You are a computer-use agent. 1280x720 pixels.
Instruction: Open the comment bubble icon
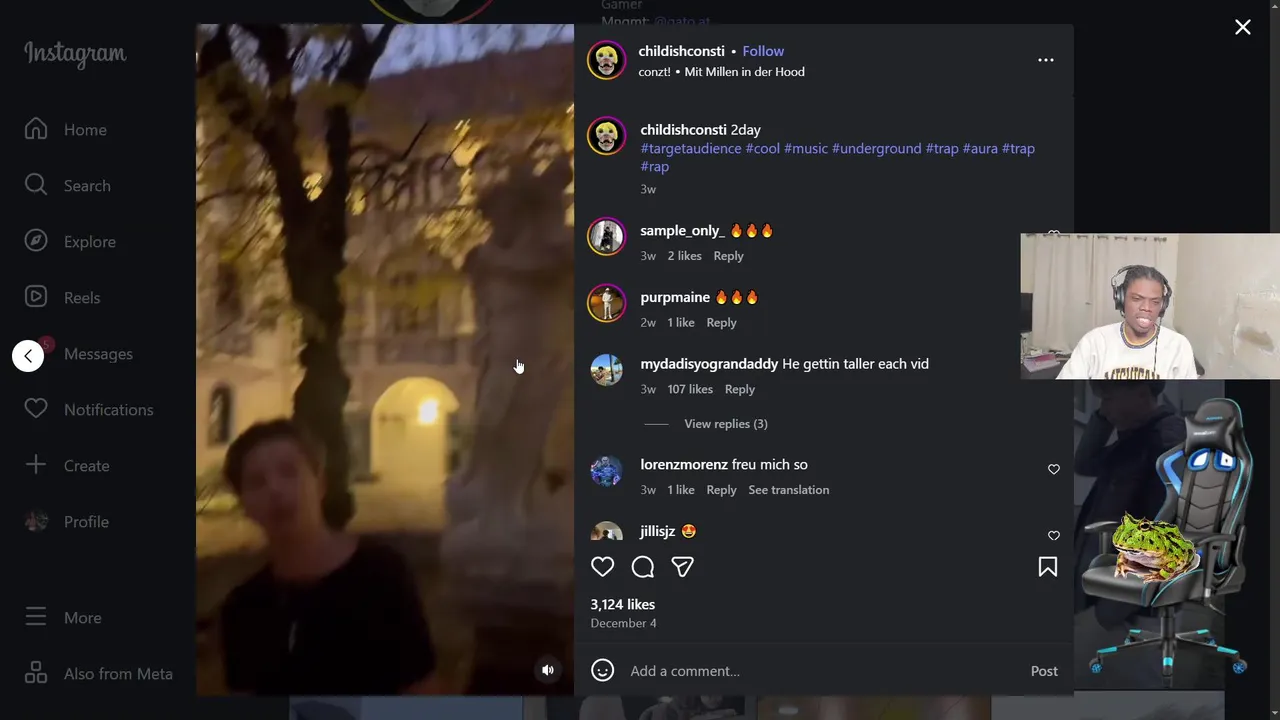643,567
